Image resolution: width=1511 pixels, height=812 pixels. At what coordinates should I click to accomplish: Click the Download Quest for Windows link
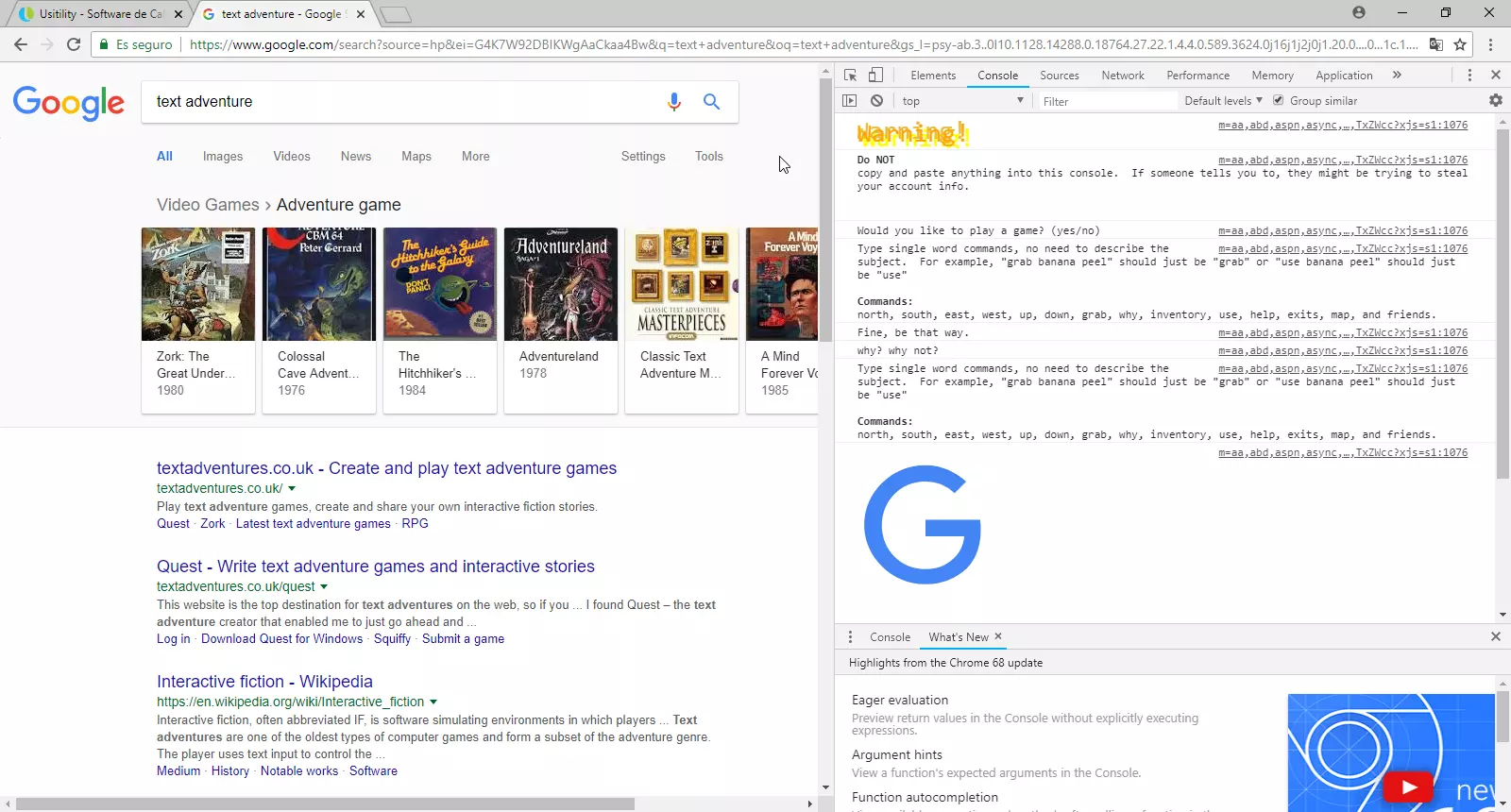point(281,639)
